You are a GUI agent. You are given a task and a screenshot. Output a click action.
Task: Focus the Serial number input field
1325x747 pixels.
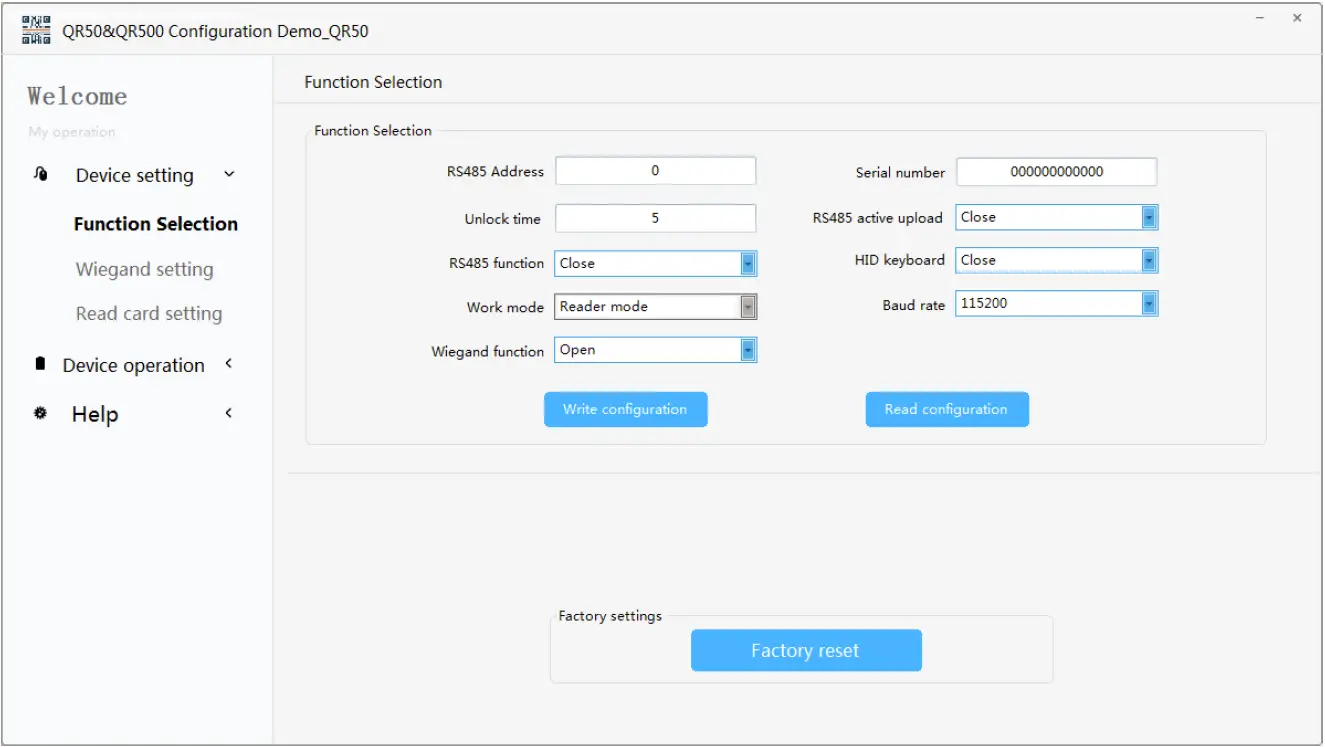click(x=1057, y=172)
